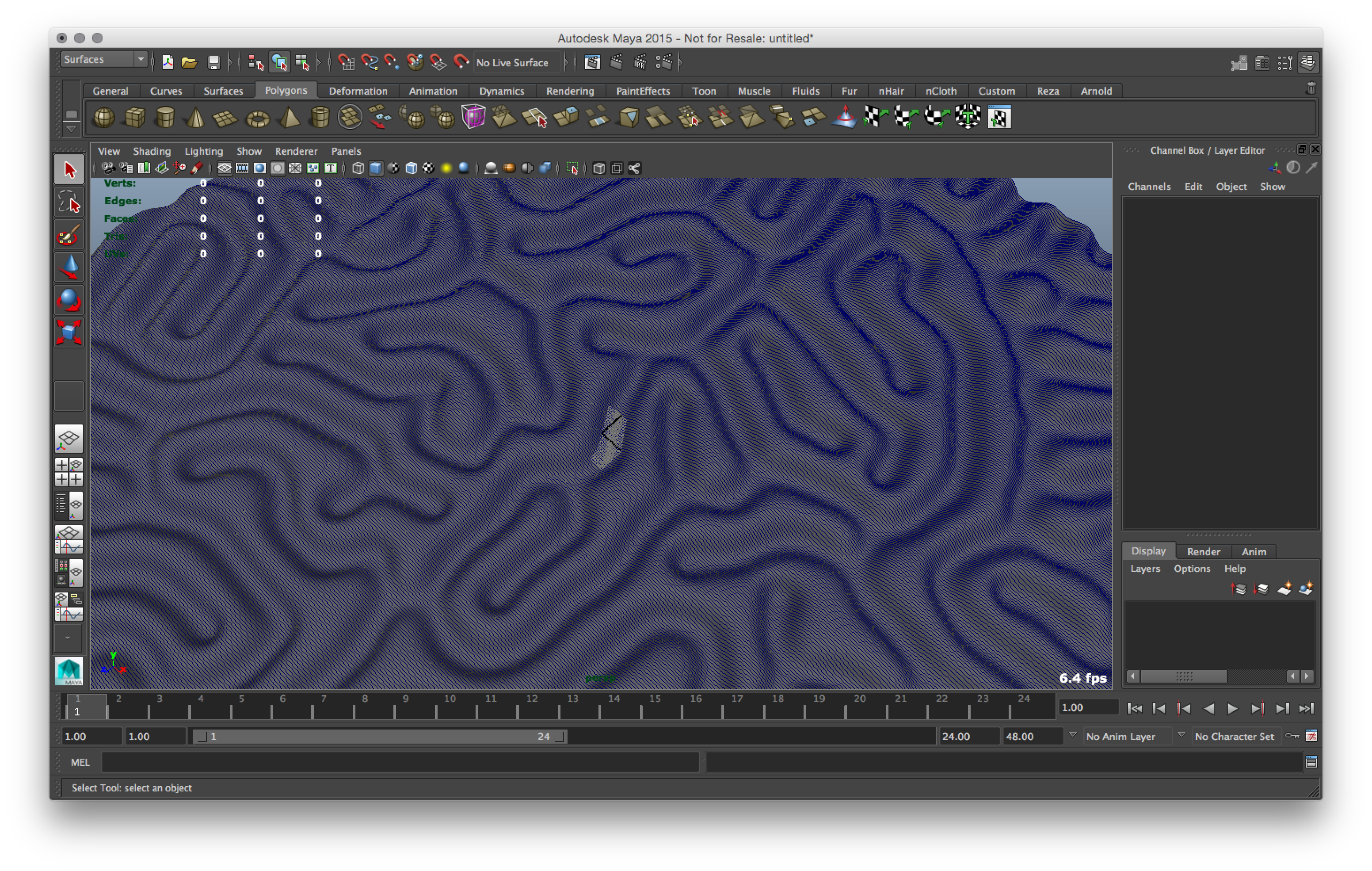Toggle smooth shade all in viewport
This screenshot has height=871, width=1372.
tap(375, 168)
